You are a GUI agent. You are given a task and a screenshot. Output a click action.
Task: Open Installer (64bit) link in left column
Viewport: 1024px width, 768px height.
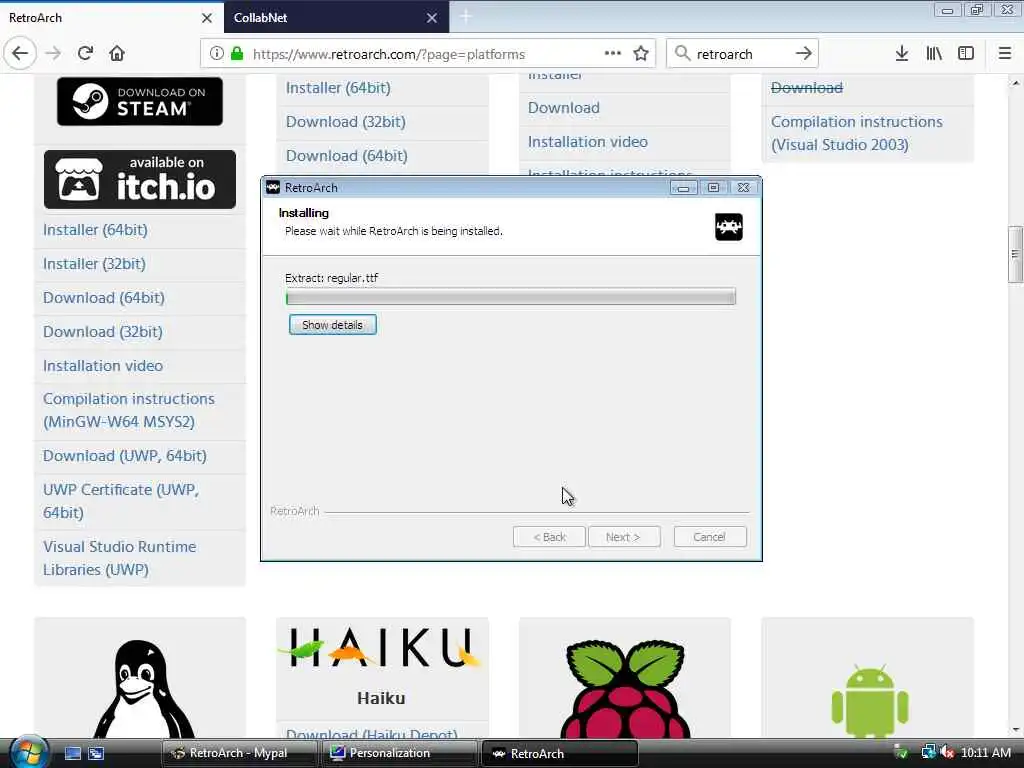click(x=95, y=230)
